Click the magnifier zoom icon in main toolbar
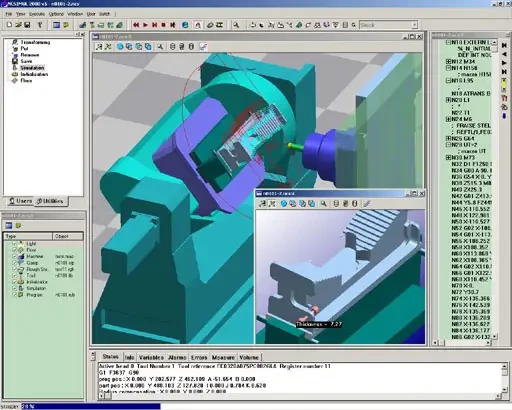Image resolution: width=512 pixels, height=410 pixels. click(x=236, y=25)
